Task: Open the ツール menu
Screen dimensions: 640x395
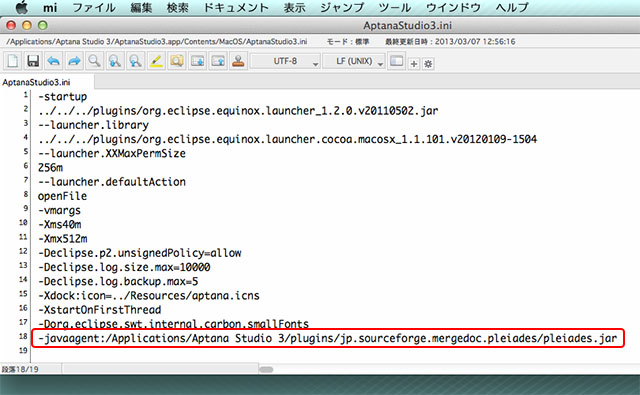Action: coord(395,7)
